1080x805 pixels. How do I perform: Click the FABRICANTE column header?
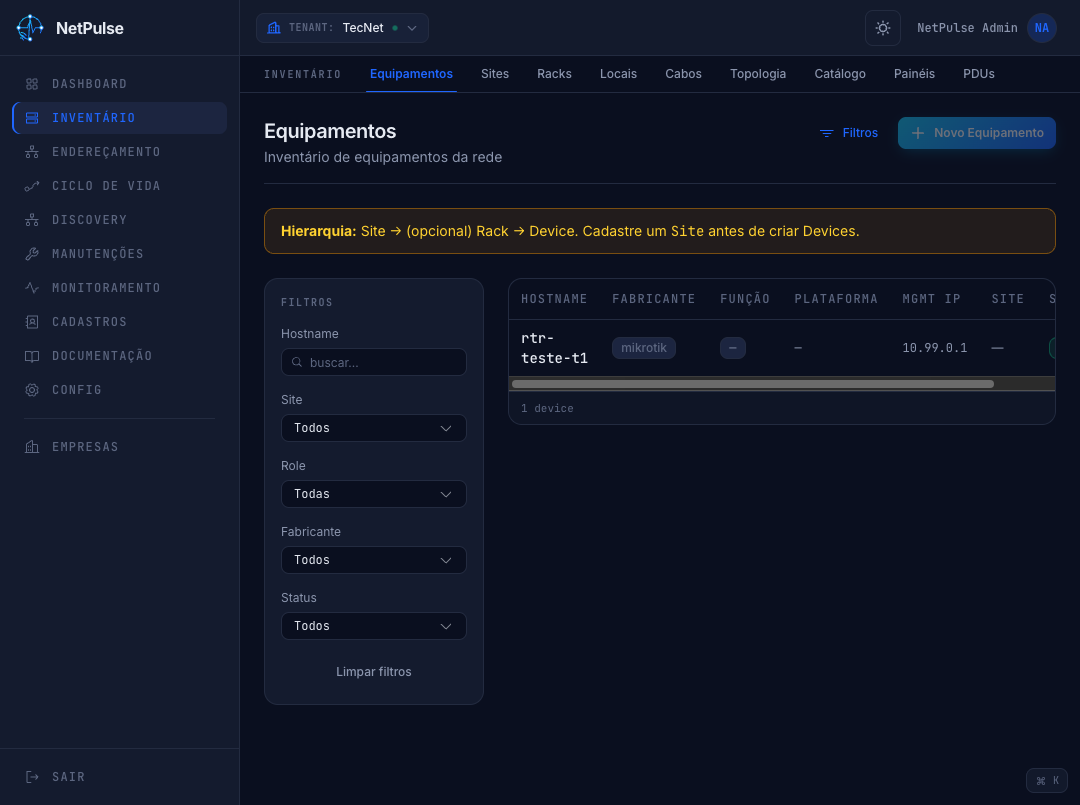click(654, 299)
